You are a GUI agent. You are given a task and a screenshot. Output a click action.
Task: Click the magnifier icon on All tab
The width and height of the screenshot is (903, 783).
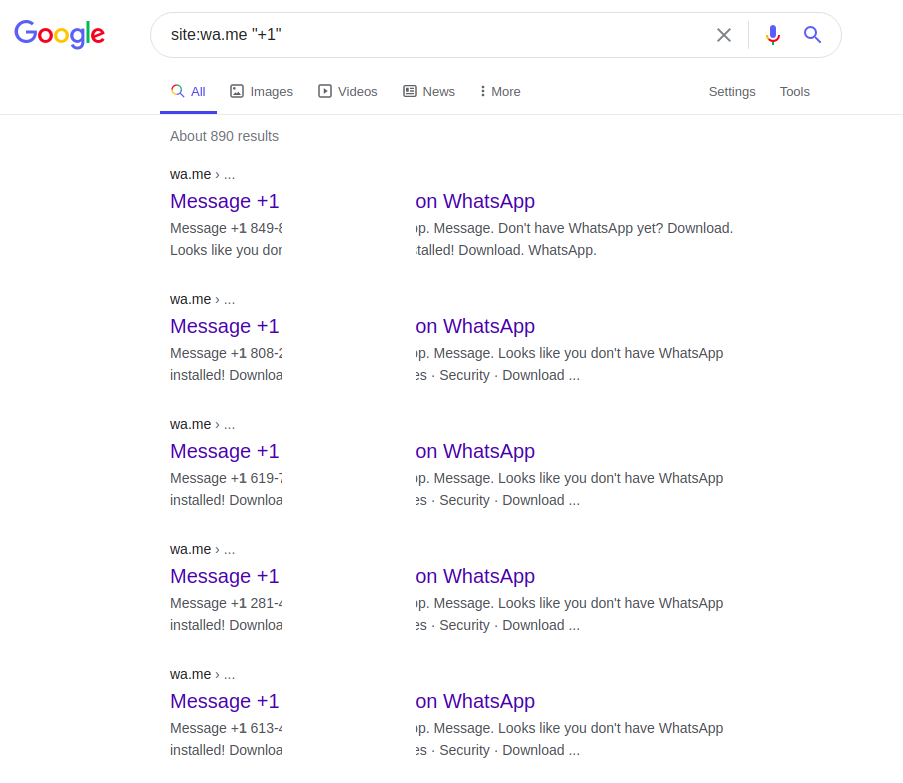177,91
